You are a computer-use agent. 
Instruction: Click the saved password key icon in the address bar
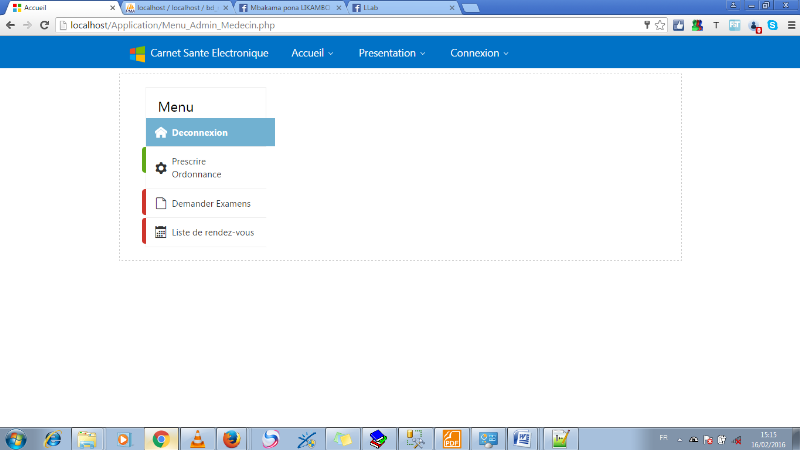[x=647, y=25]
